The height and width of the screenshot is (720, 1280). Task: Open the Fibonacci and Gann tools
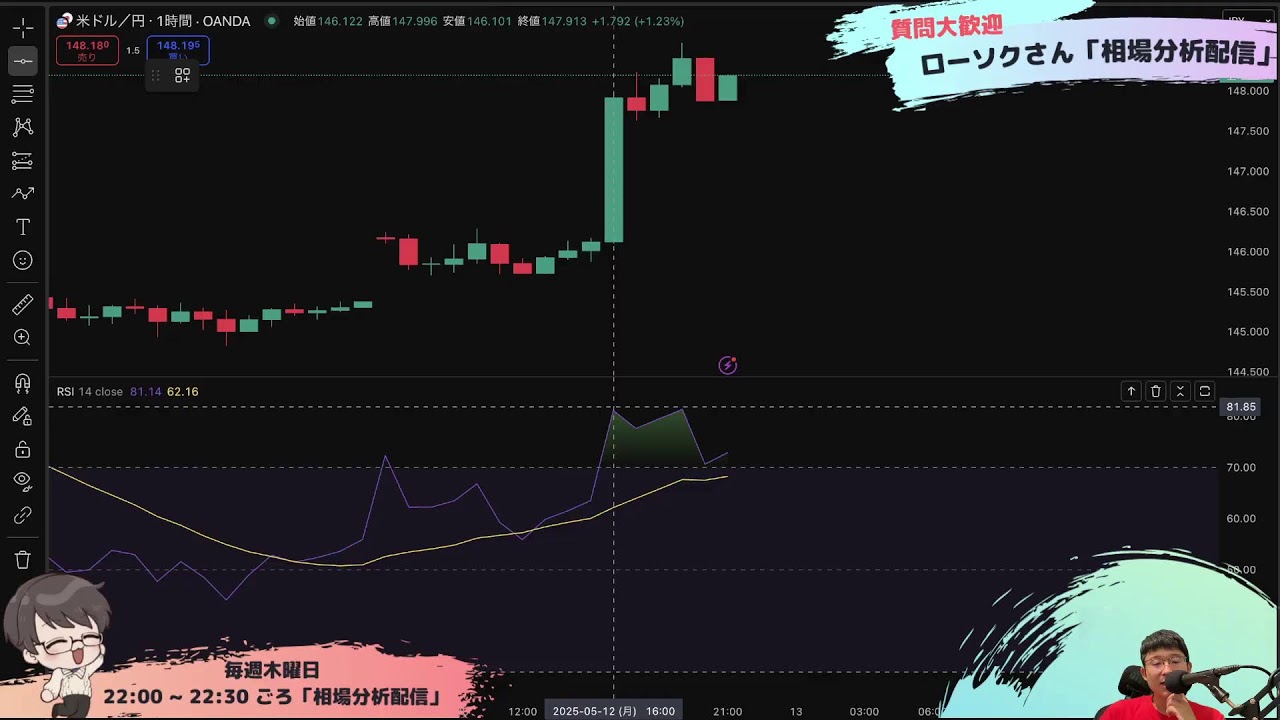pos(22,94)
